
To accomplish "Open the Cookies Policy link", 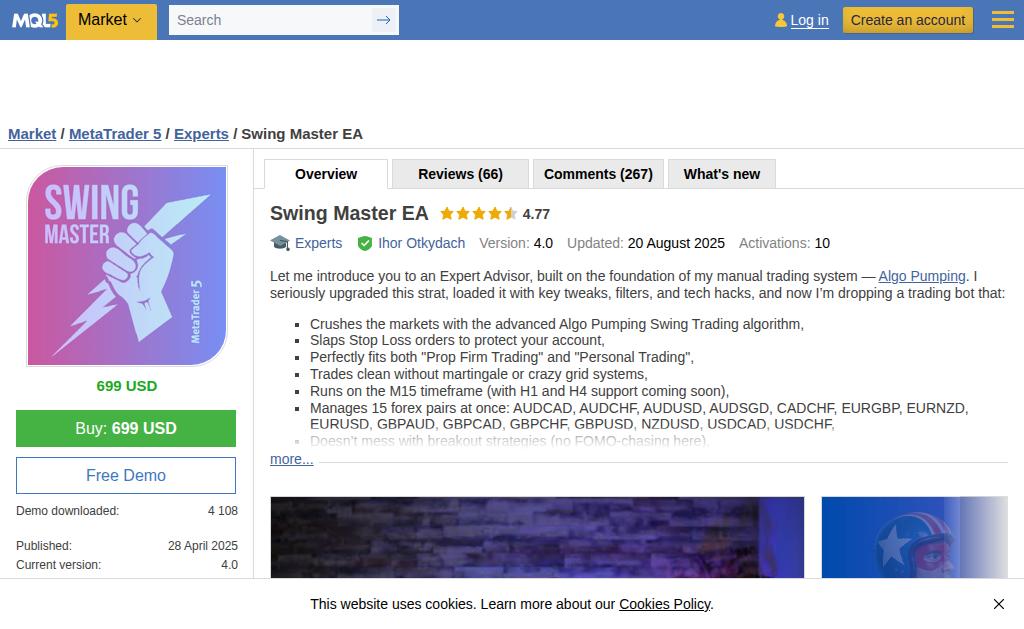I will 664,604.
